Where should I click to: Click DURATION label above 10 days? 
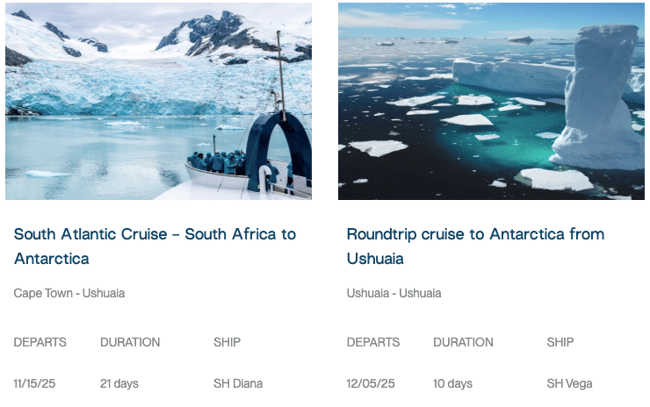(463, 342)
